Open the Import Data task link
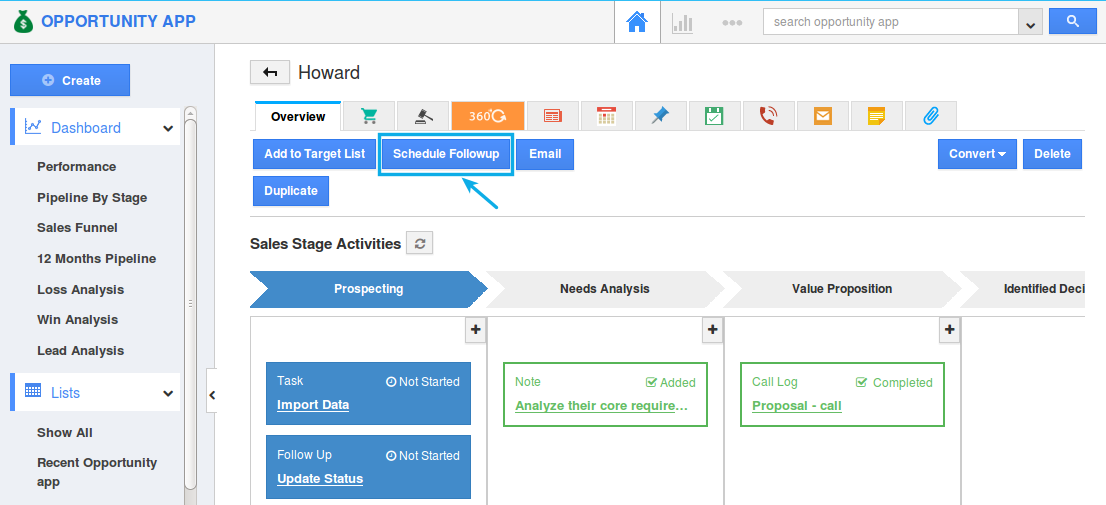 coord(313,405)
